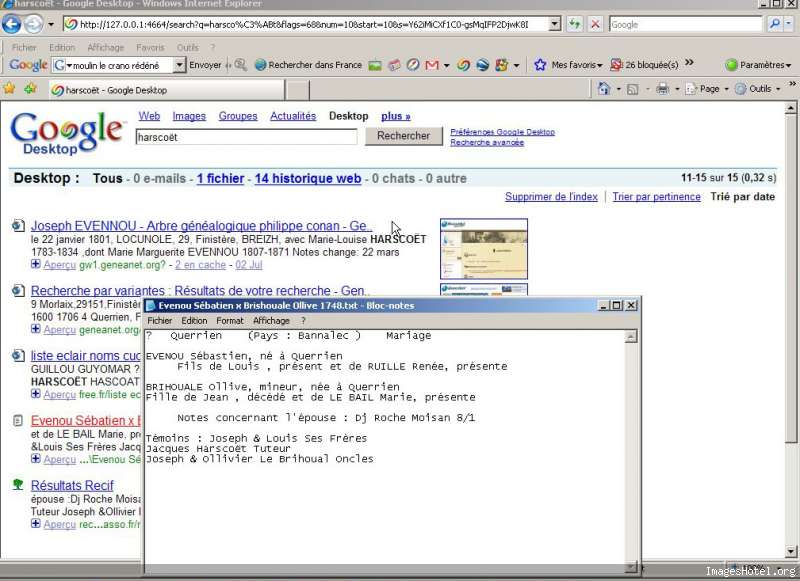Open the Format menu in Bloc-notes
Screen dimensions: 800x581
230,320
